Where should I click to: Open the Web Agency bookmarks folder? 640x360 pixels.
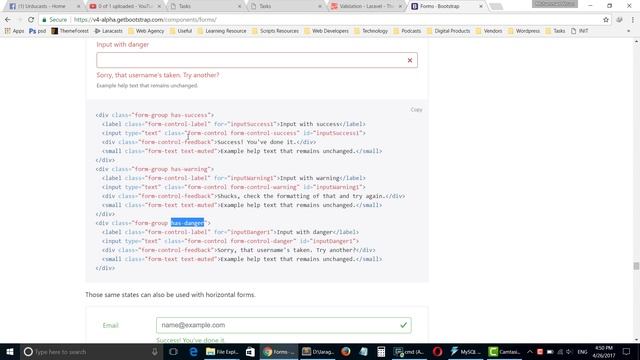tap(146, 31)
